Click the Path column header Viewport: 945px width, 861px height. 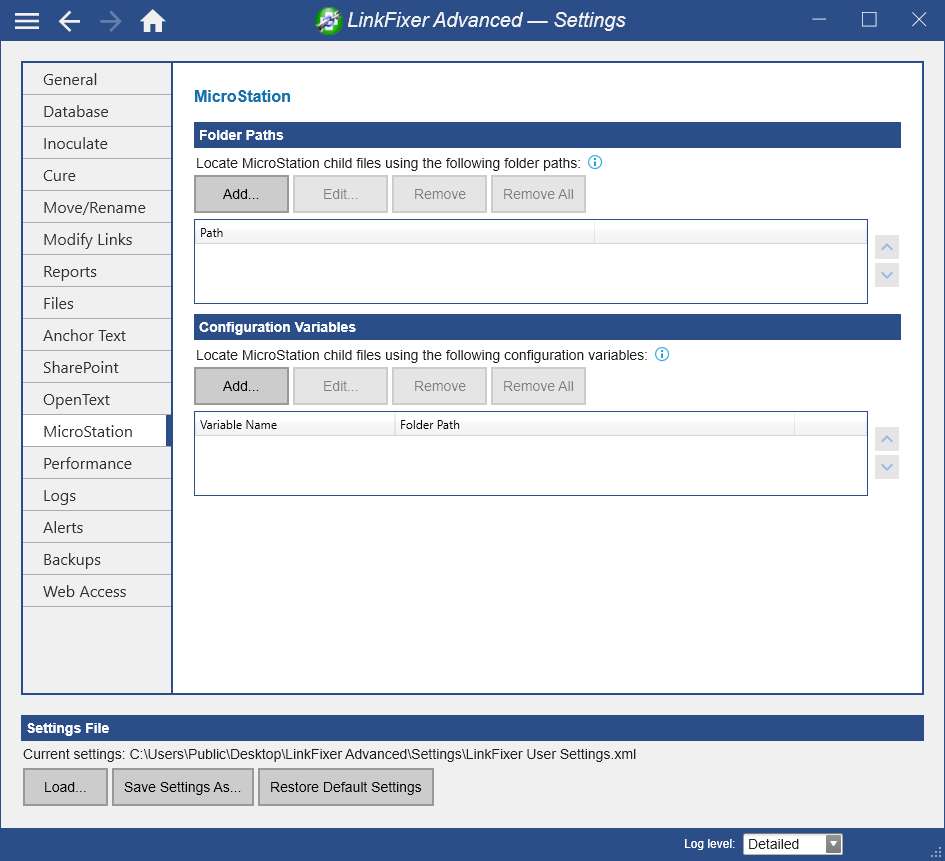[395, 233]
